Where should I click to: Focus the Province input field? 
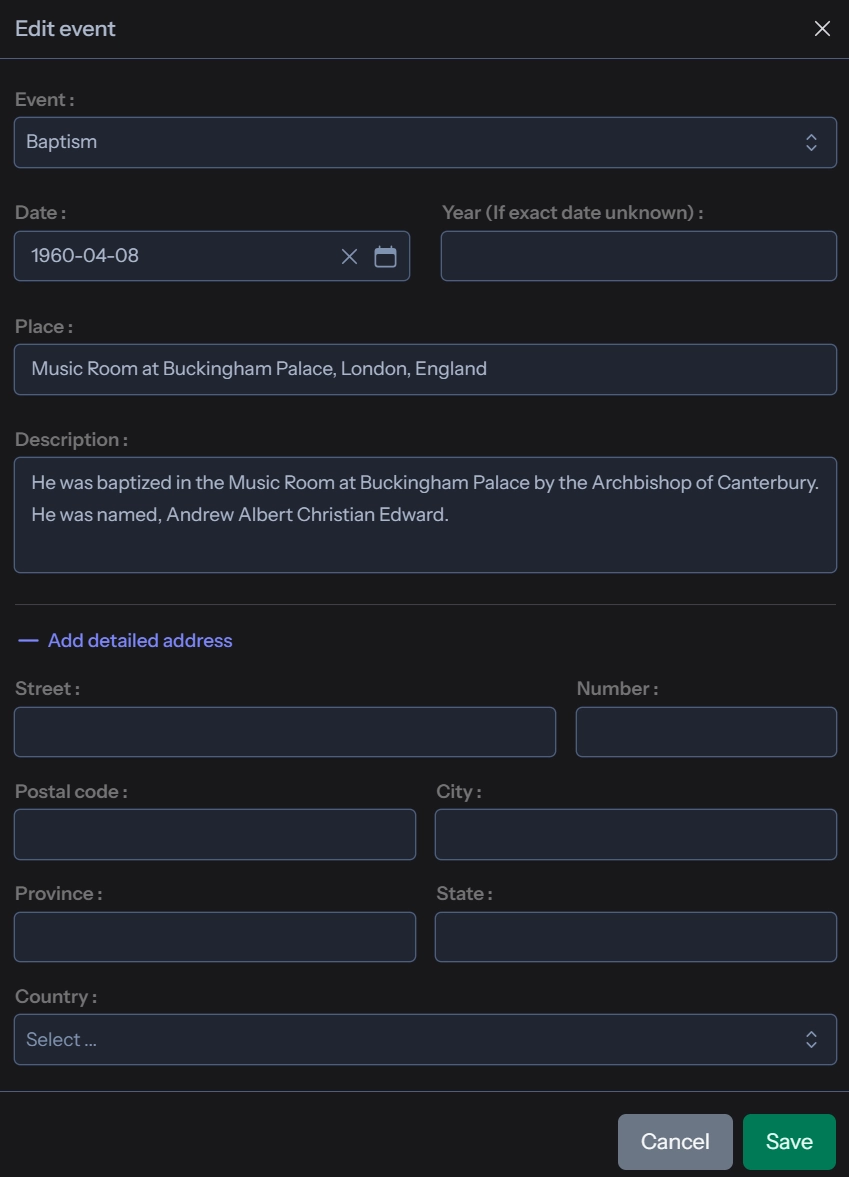tap(214, 937)
